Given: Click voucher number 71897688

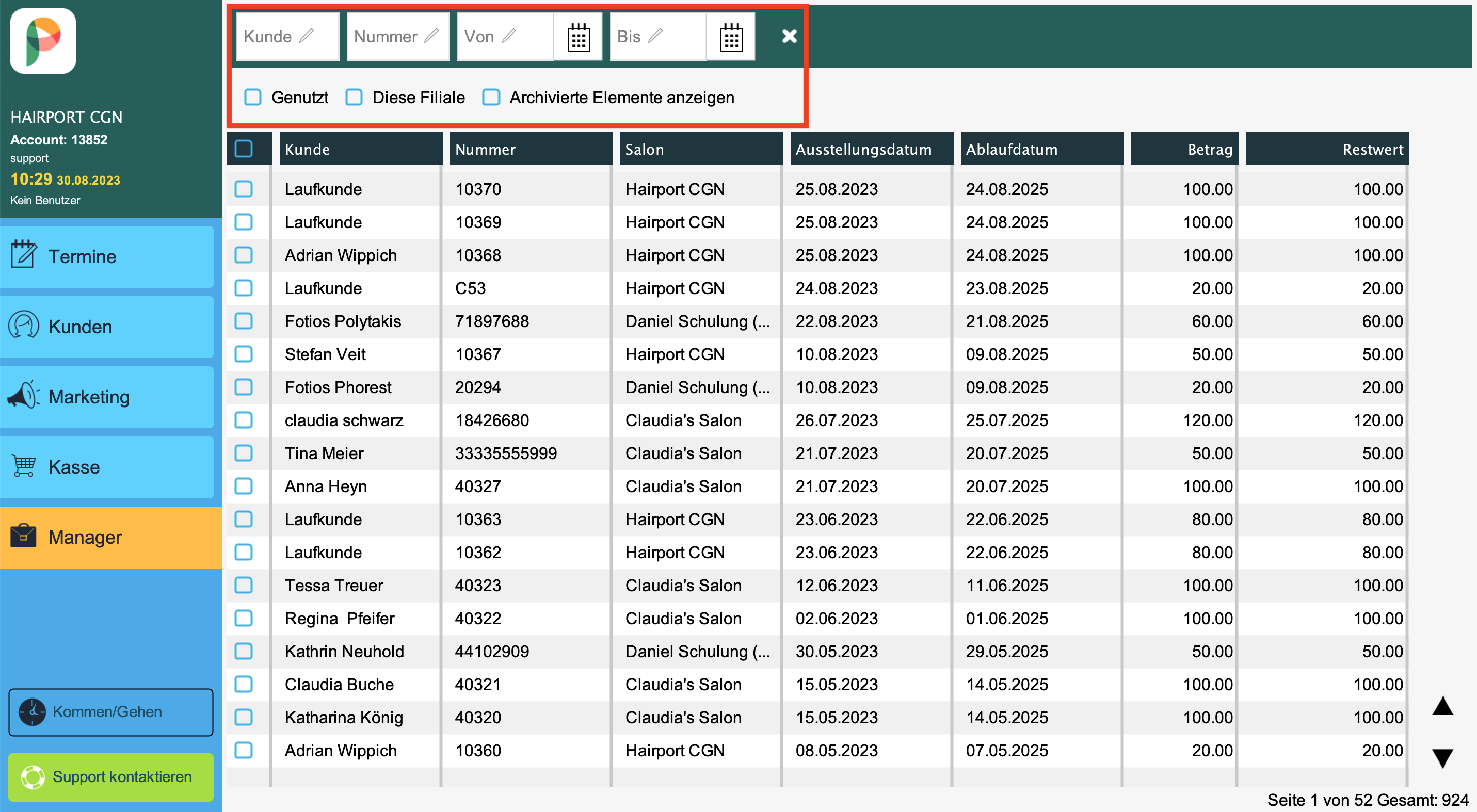Looking at the screenshot, I should (x=492, y=321).
